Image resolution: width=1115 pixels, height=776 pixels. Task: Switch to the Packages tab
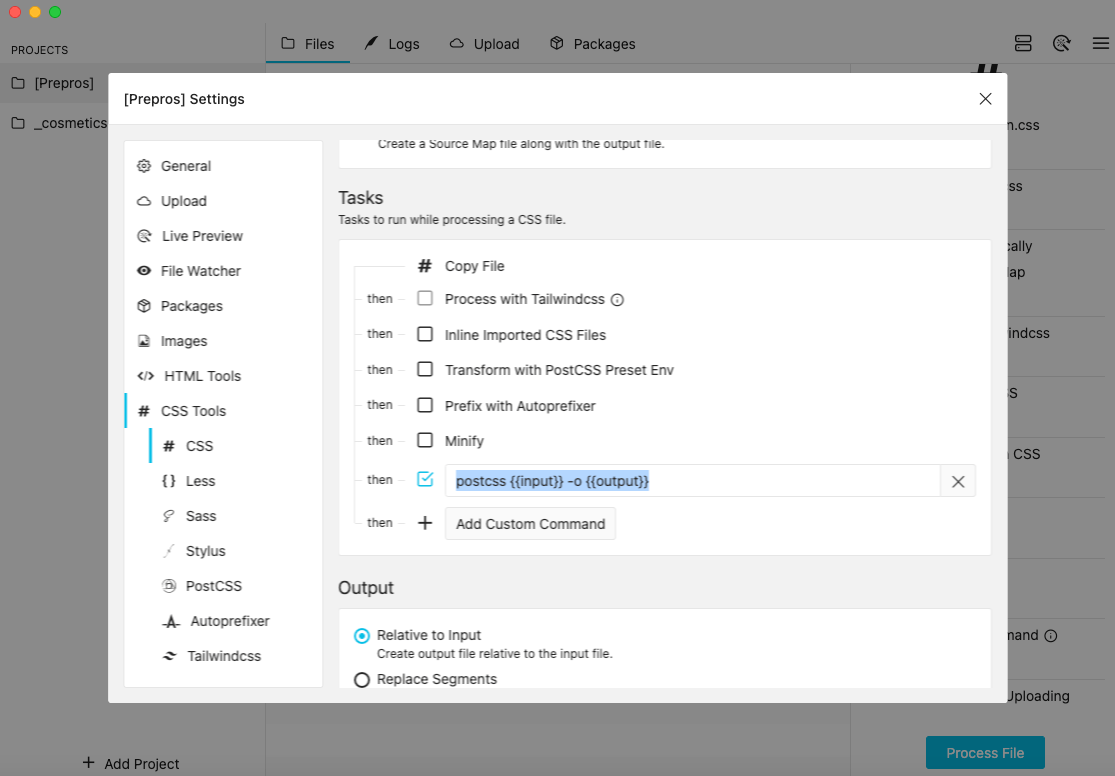pyautogui.click(x=592, y=44)
